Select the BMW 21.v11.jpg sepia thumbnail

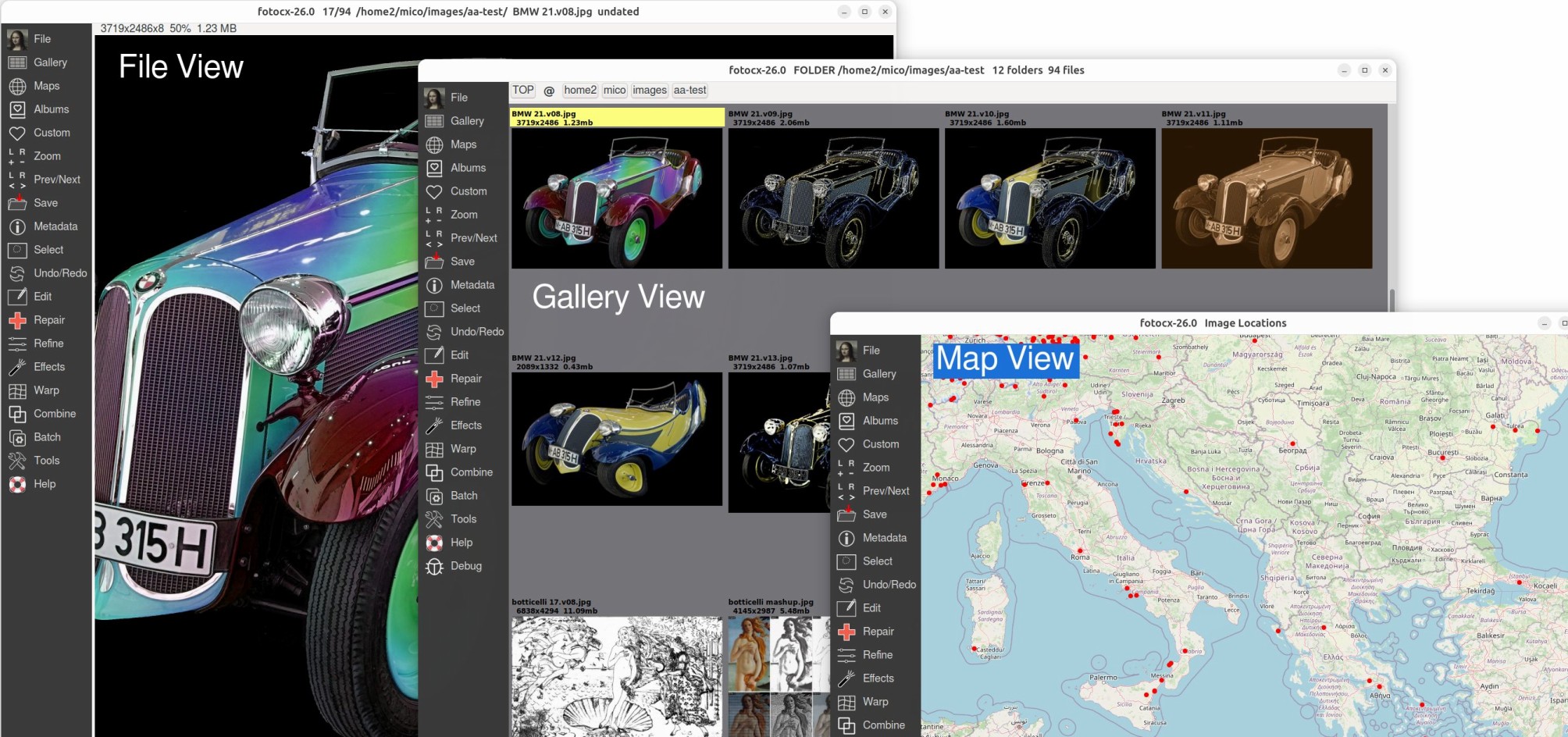(1266, 198)
